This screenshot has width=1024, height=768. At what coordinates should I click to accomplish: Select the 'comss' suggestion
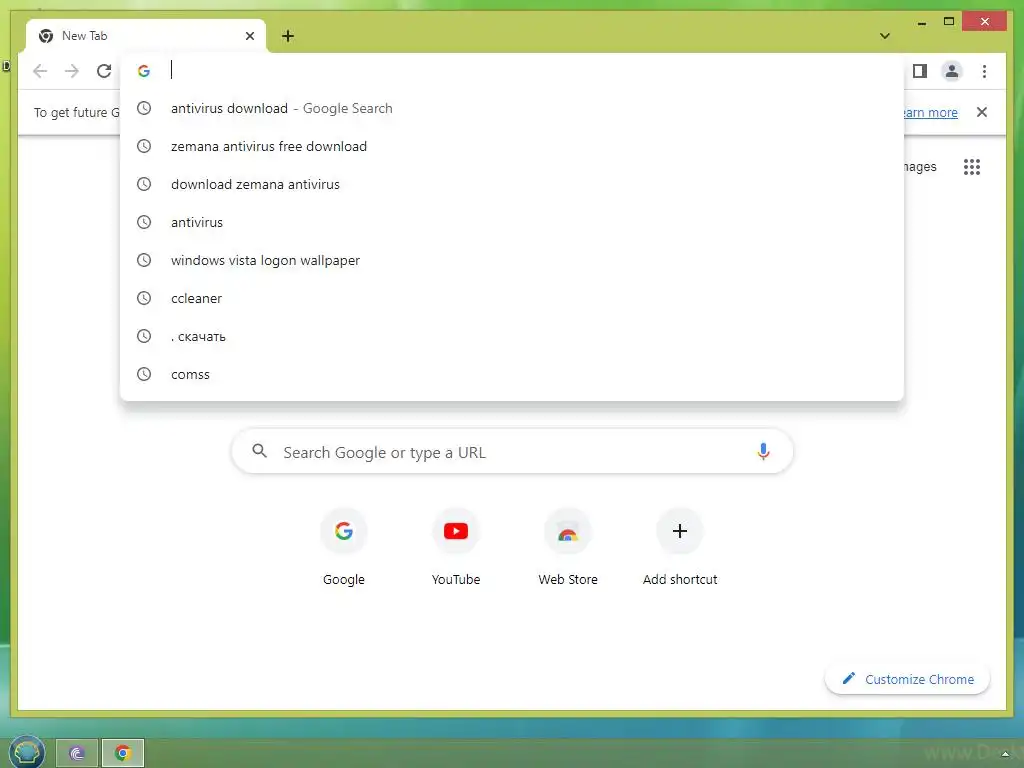[512, 374]
